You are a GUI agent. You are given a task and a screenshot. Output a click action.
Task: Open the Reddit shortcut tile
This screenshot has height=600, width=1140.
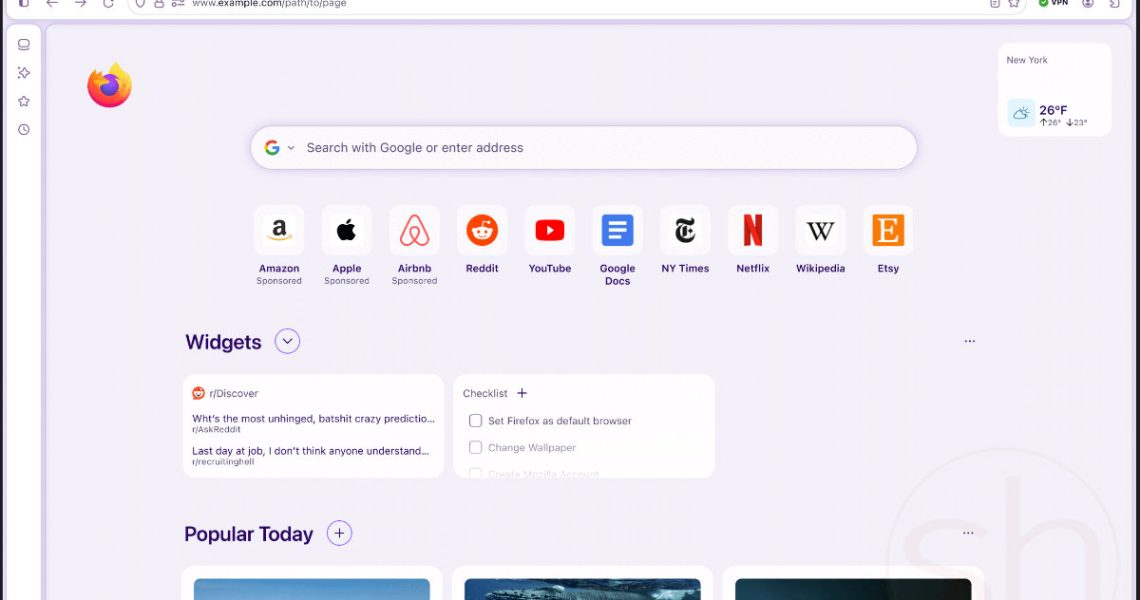pos(482,231)
